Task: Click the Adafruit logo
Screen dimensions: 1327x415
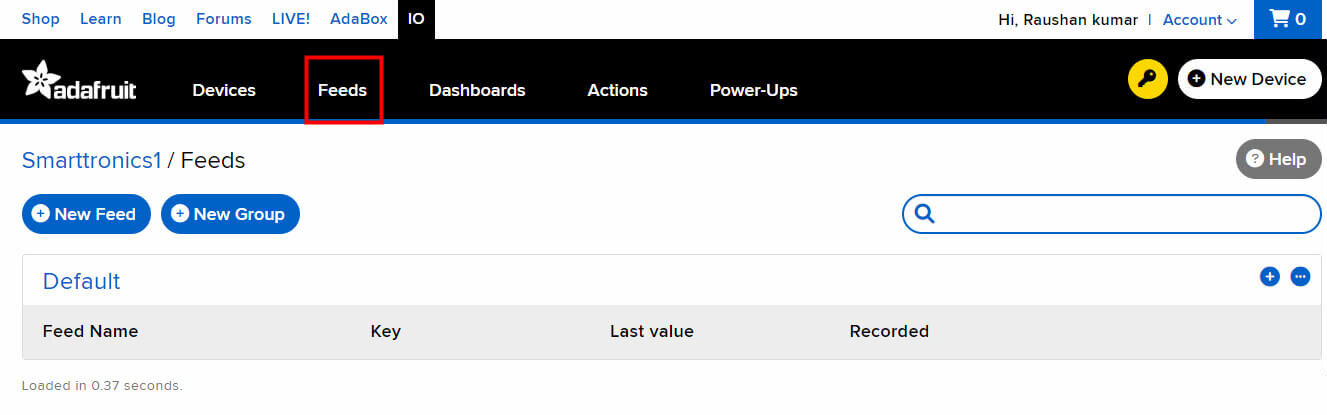Action: [79, 82]
